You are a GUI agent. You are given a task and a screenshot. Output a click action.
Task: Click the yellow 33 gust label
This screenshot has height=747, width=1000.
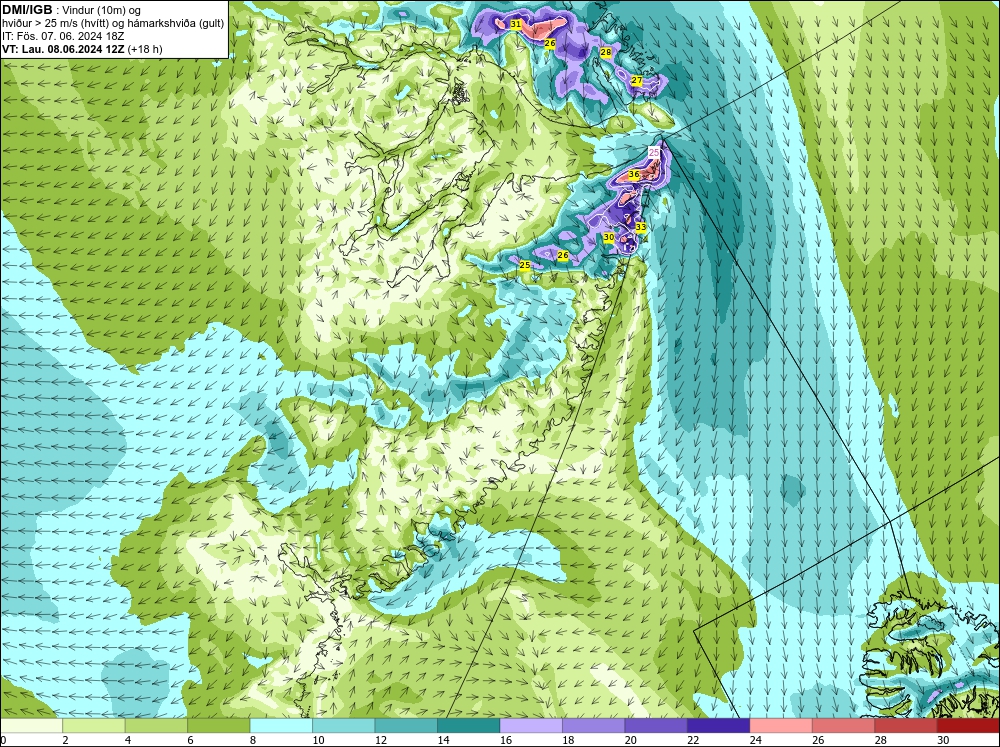641,226
